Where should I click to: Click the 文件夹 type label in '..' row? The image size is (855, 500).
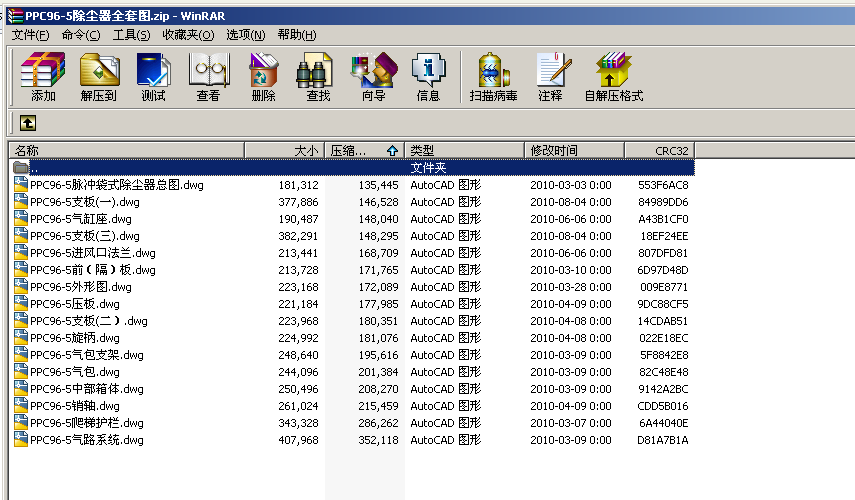pos(428,167)
